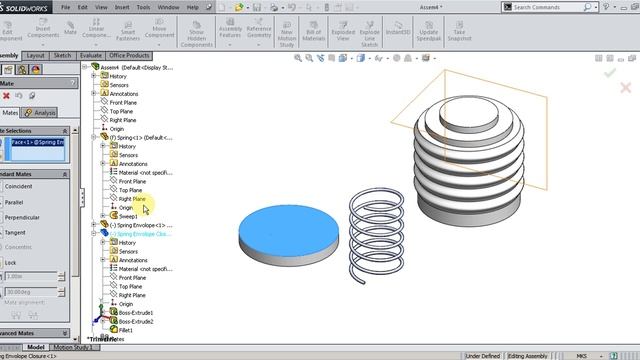
Task: Open the Motion Study 1 tab
Action: (x=74, y=347)
